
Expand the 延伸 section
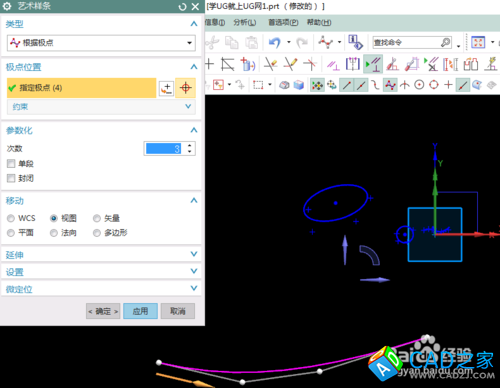(x=101, y=255)
